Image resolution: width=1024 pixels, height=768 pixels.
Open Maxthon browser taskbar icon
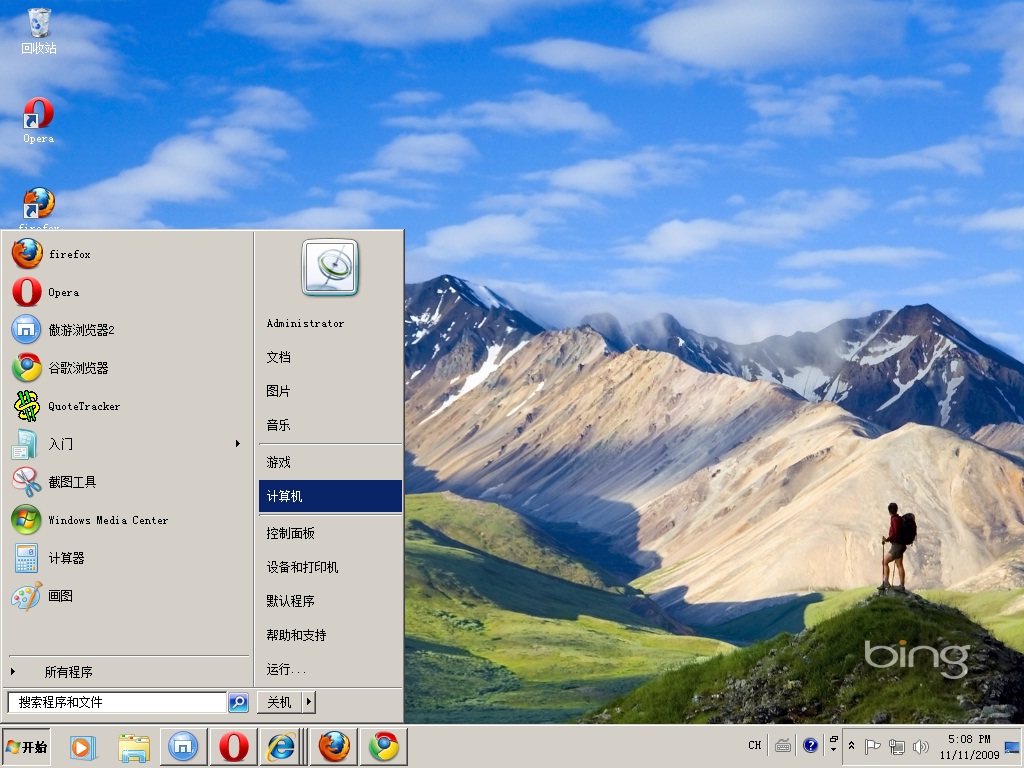coord(184,746)
